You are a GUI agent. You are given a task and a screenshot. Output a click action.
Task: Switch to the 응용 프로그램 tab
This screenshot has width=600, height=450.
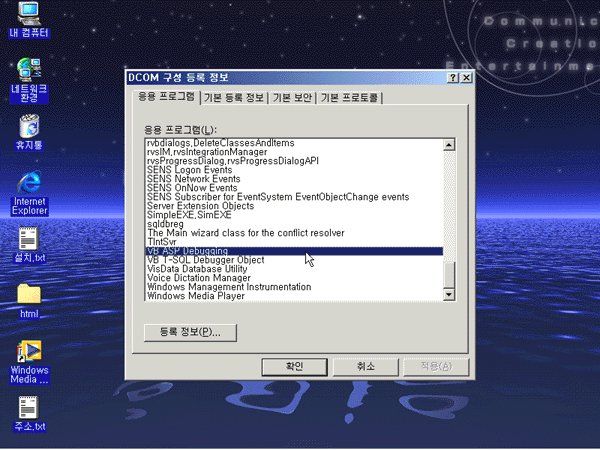[x=166, y=97]
